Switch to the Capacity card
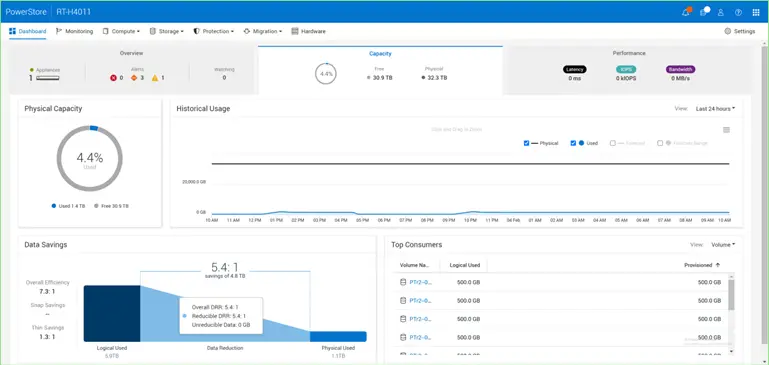This screenshot has height=365, width=769. (380, 70)
